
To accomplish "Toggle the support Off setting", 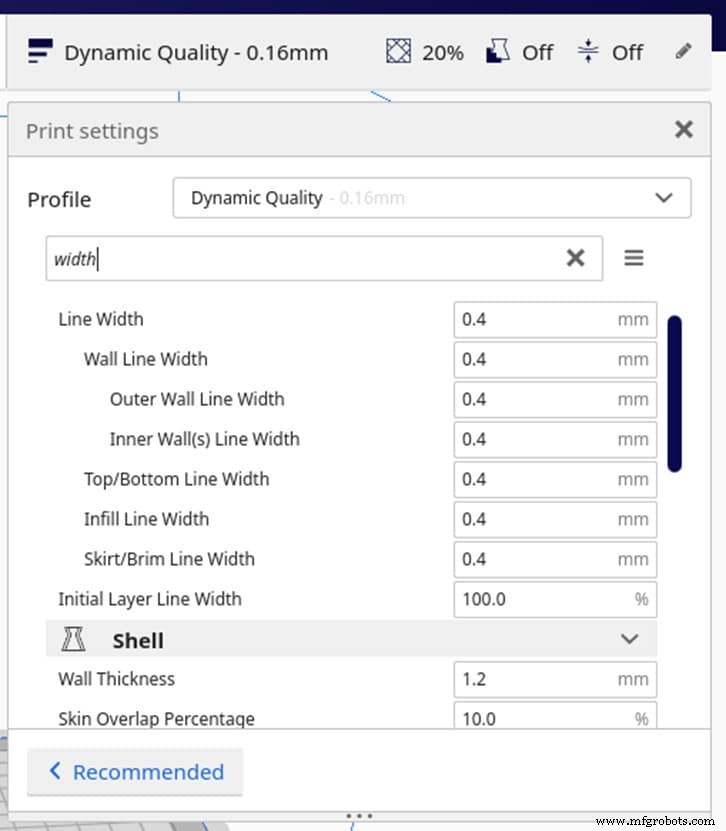I will [x=539, y=53].
